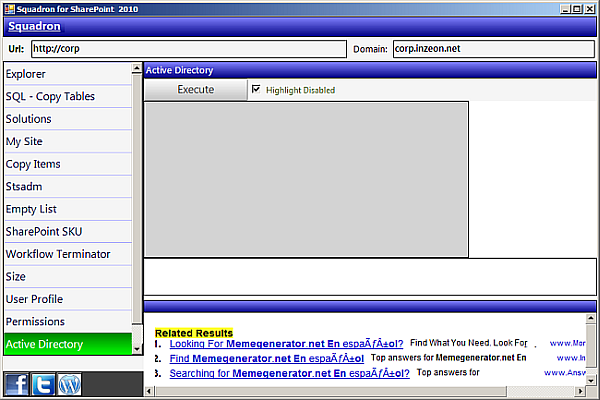Select Size in the sidebar

click(68, 277)
